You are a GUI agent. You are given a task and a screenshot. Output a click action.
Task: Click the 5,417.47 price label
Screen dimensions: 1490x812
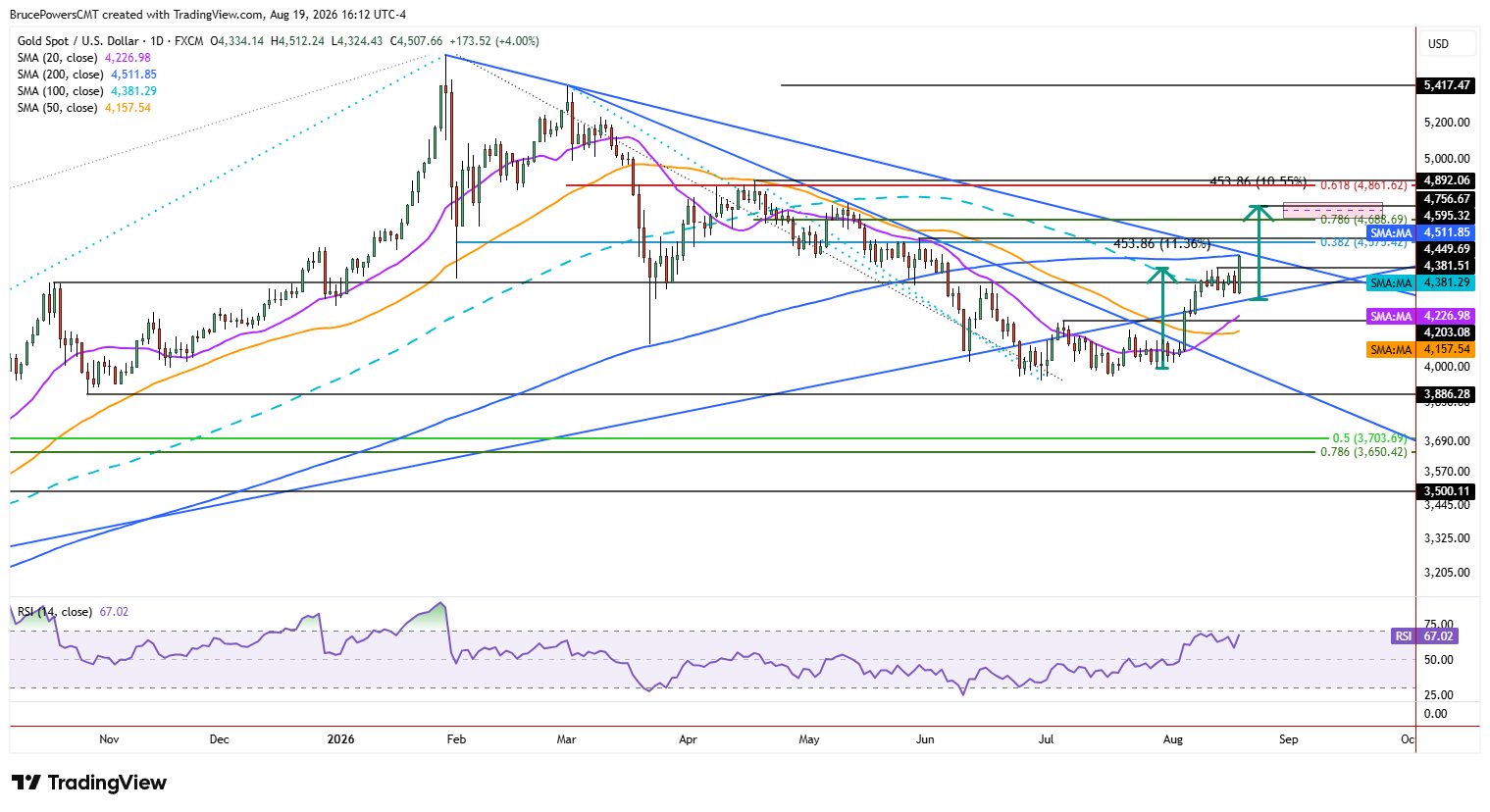click(x=1447, y=86)
